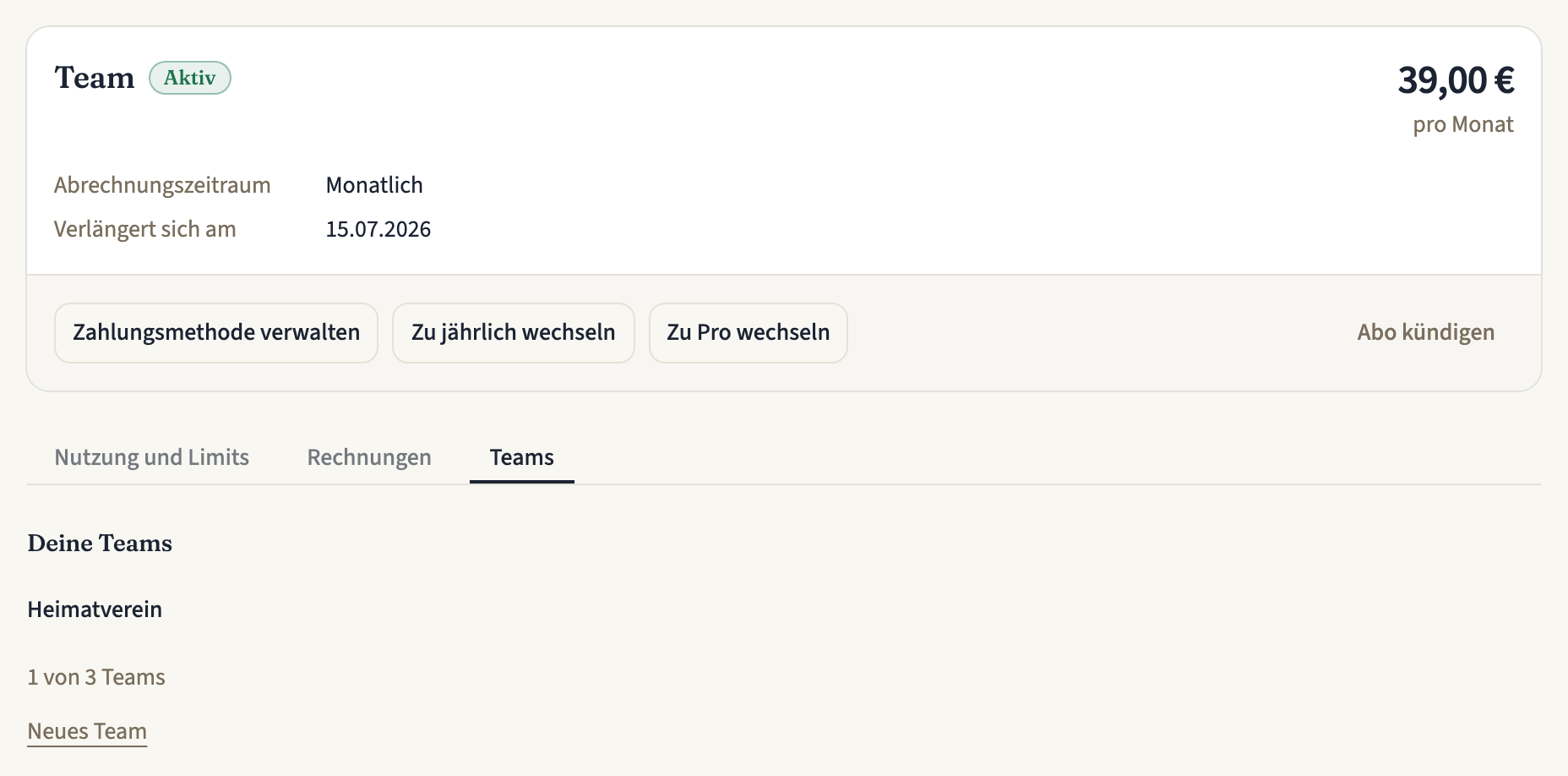The width and height of the screenshot is (1568, 776).
Task: Click the 1 von 3 Teams counter
Action: (x=96, y=677)
